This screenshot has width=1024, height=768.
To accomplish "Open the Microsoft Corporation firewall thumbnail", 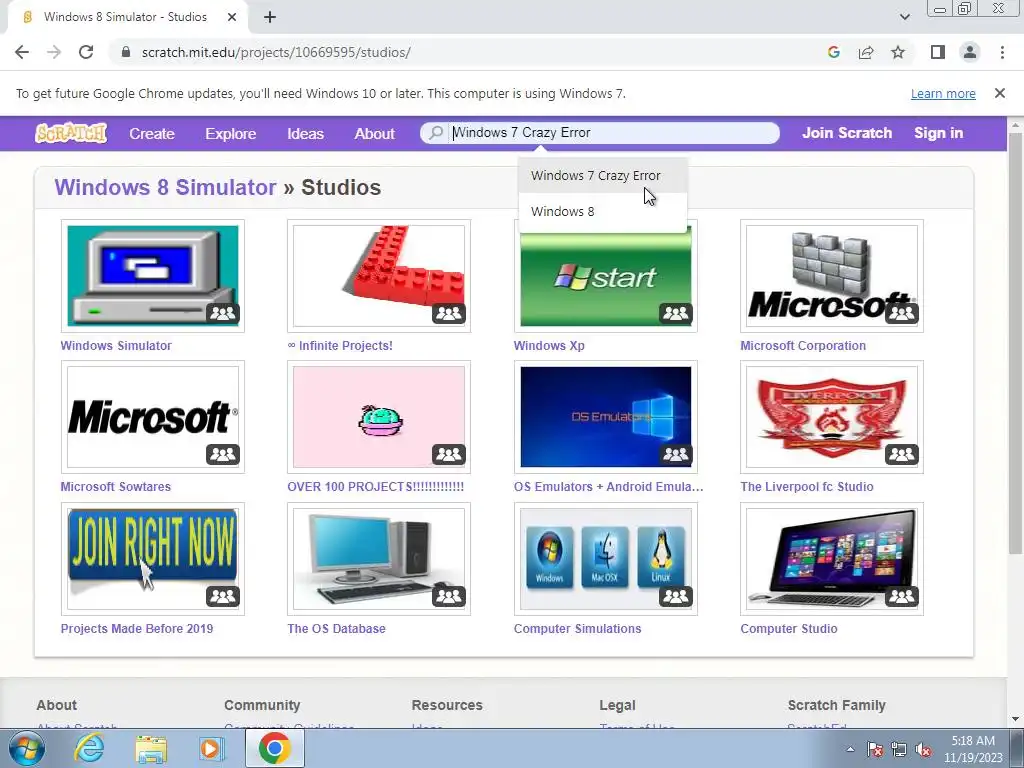I will 832,276.
